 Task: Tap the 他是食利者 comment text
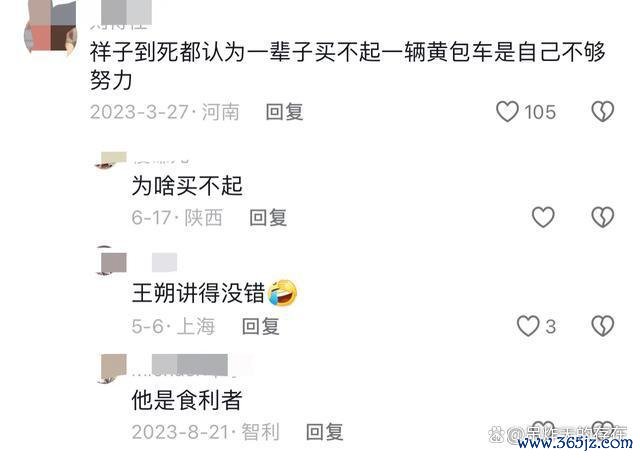tap(187, 399)
